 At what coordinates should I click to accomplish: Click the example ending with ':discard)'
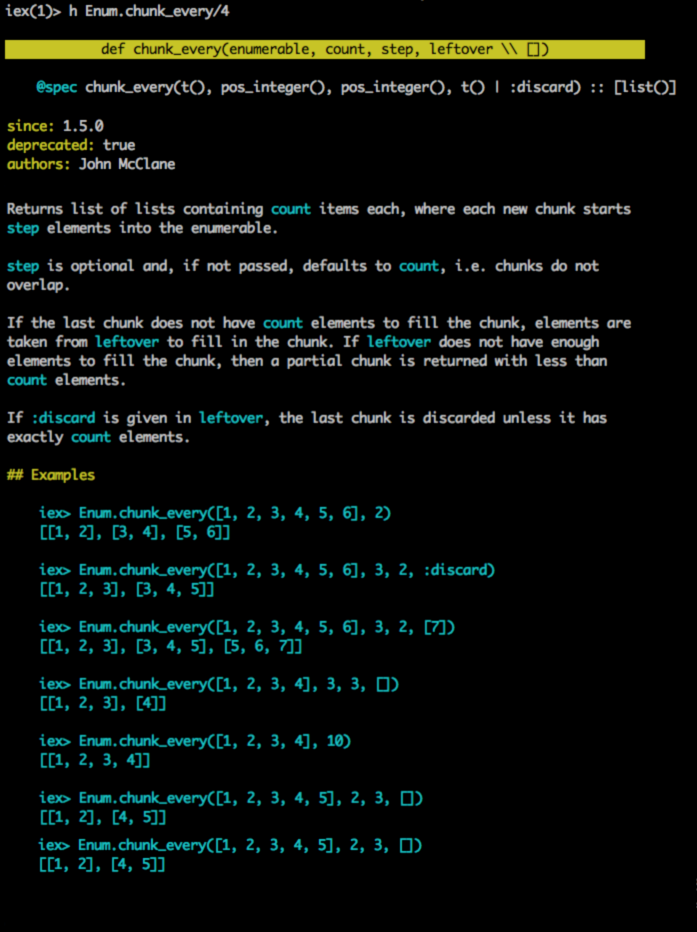[267, 570]
